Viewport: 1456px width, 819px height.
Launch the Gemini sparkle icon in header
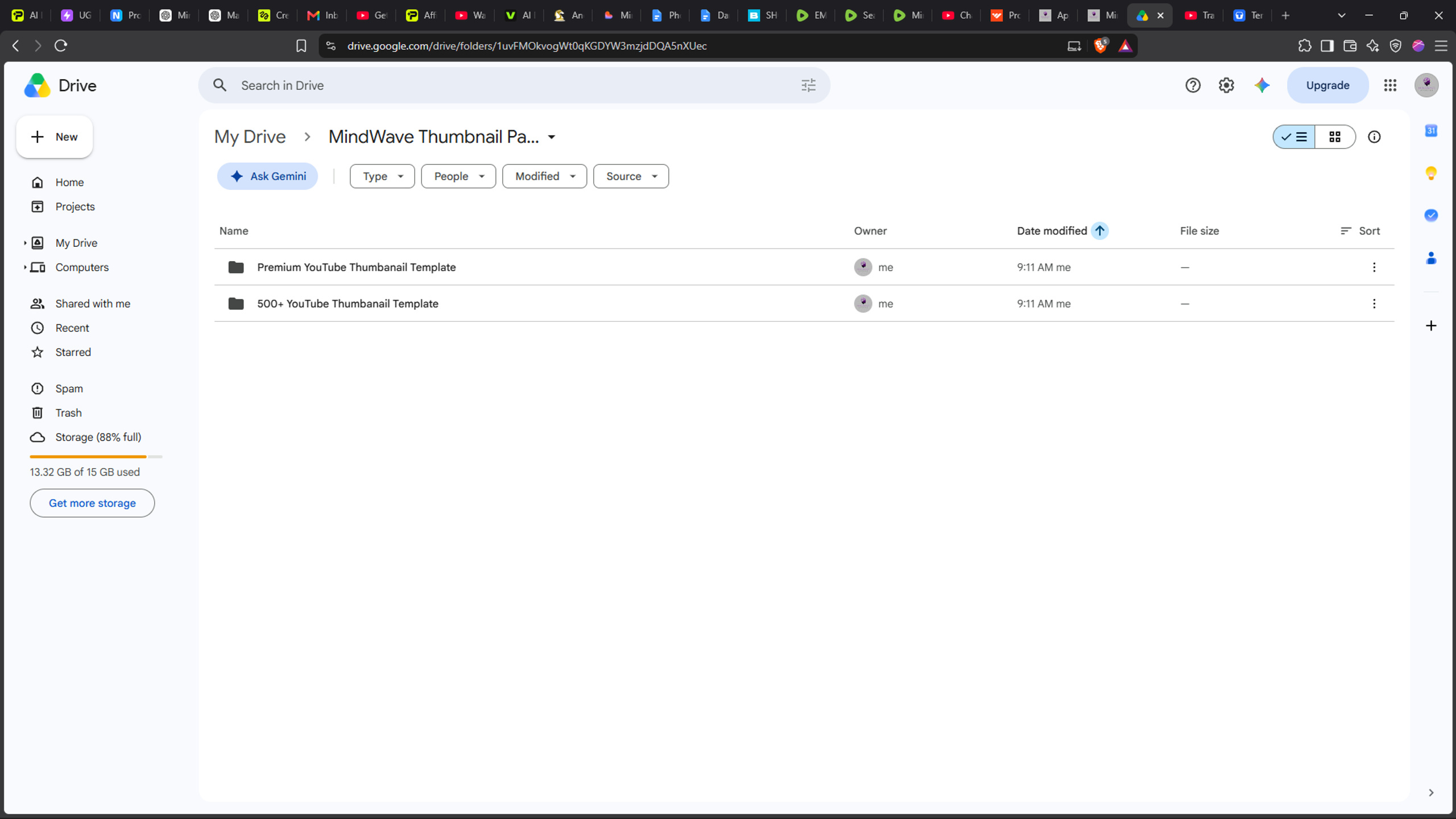coord(1261,85)
